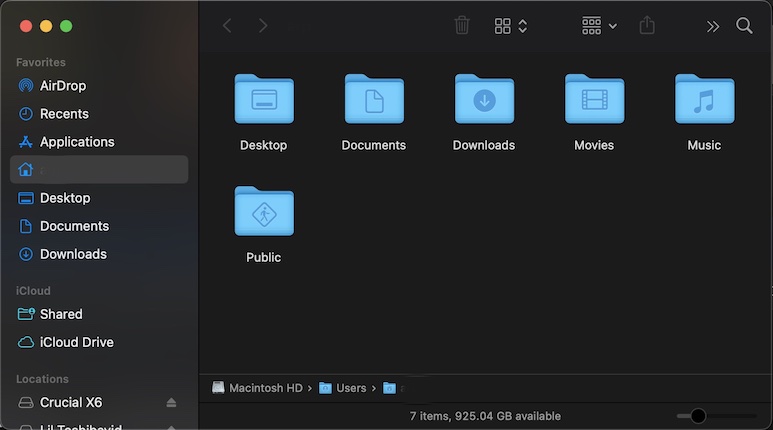Open Applications from the sidebar
Viewport: 773px width, 430px height.
99,142
